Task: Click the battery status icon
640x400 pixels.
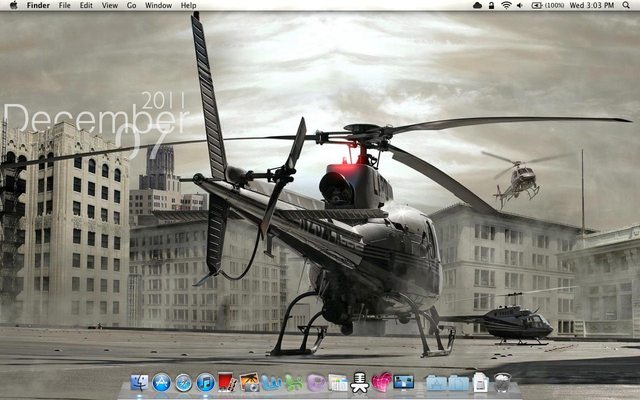Action: tap(536, 5)
